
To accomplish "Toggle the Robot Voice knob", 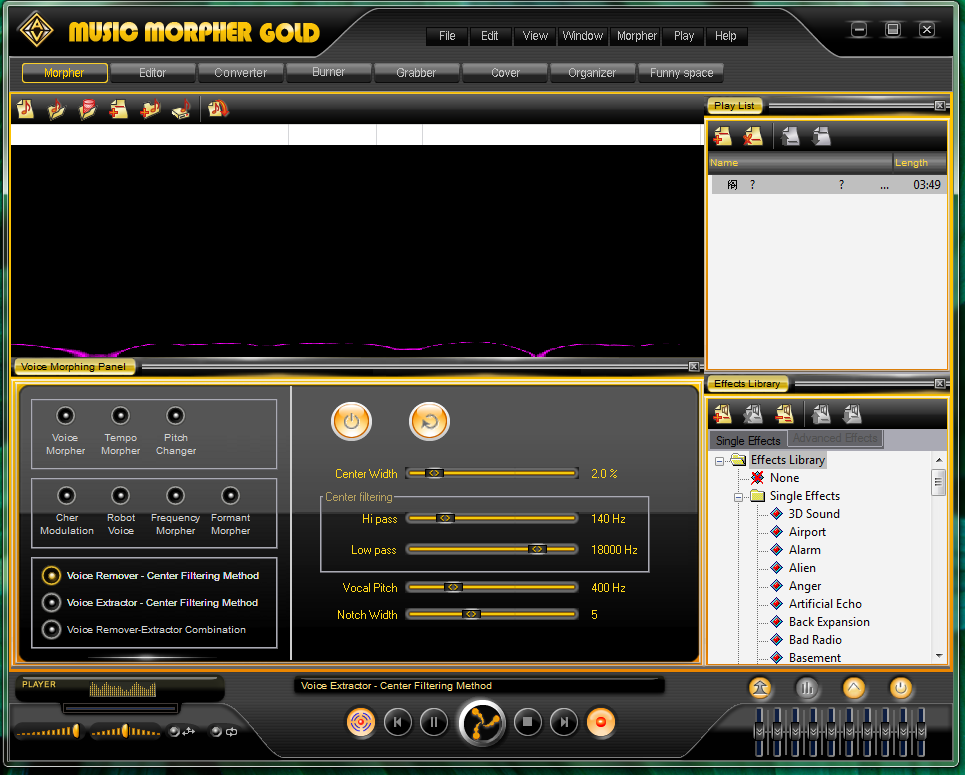I will pyautogui.click(x=121, y=496).
